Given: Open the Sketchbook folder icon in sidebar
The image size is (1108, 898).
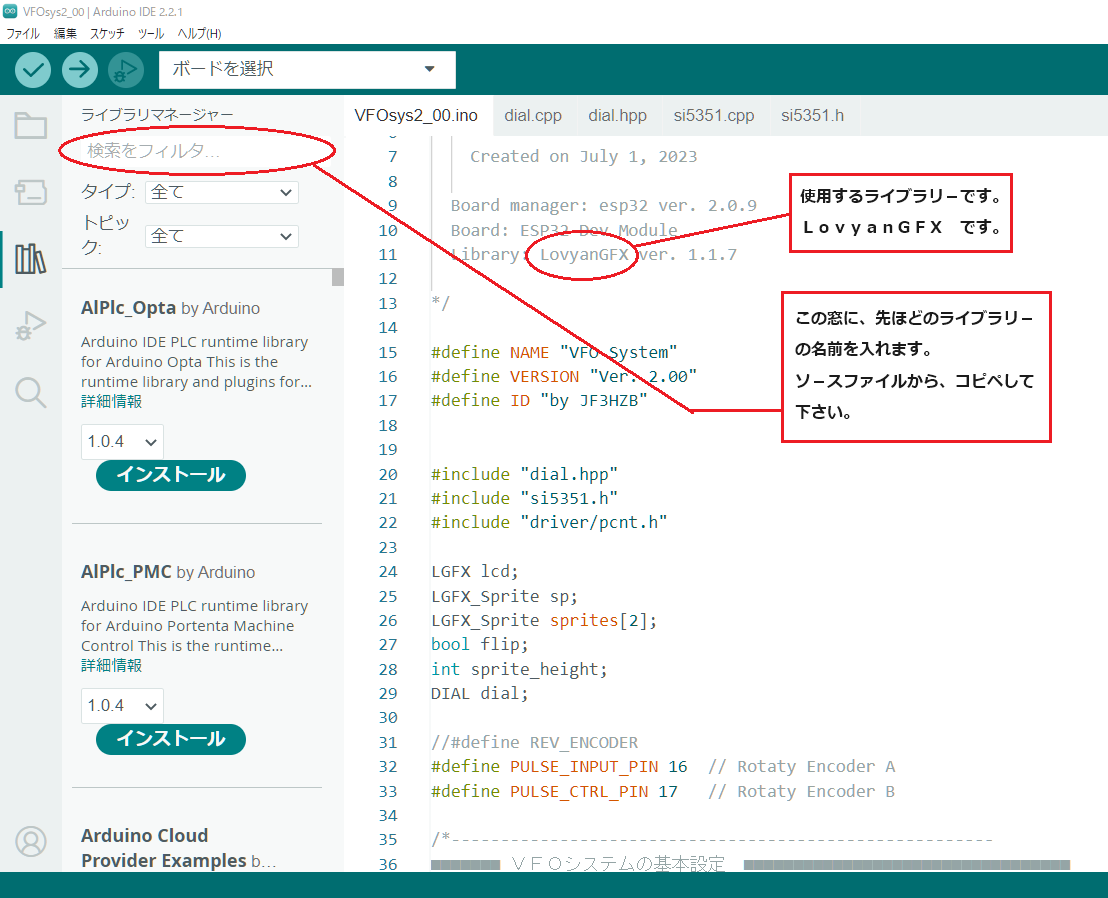Looking at the screenshot, I should (x=30, y=126).
